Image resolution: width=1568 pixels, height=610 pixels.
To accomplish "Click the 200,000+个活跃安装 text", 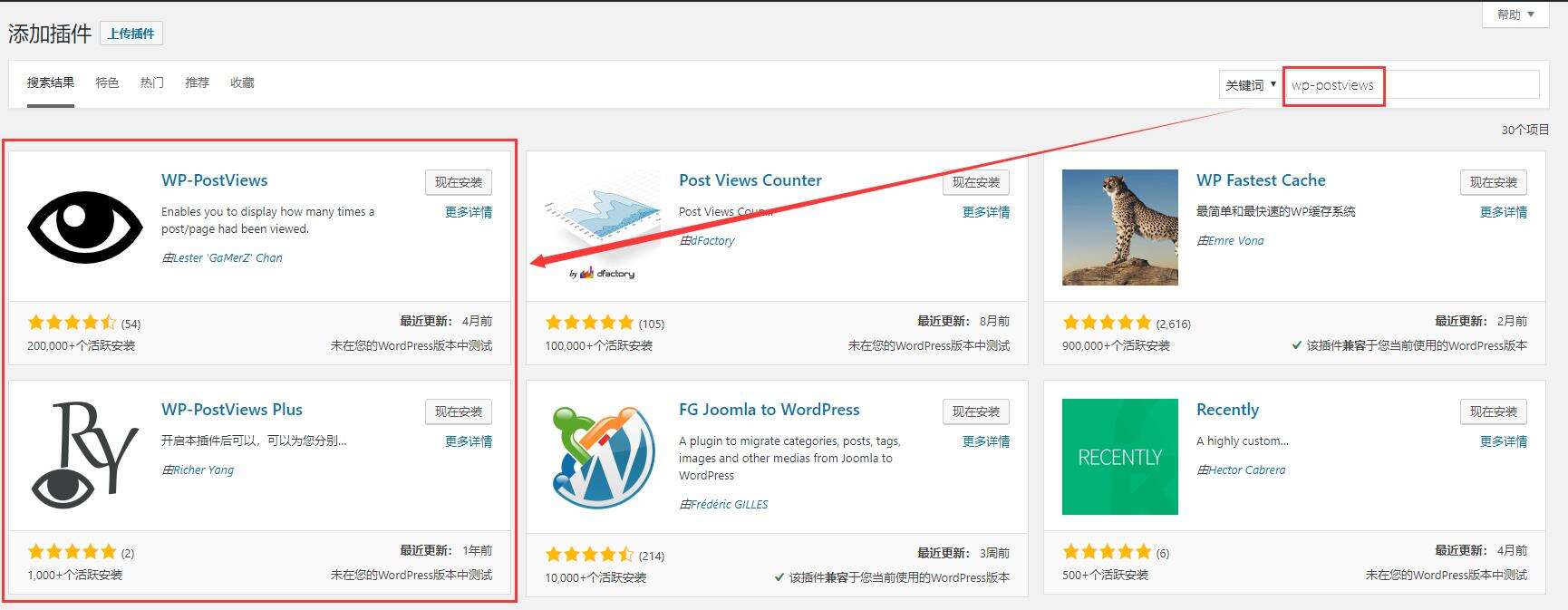I will point(82,345).
